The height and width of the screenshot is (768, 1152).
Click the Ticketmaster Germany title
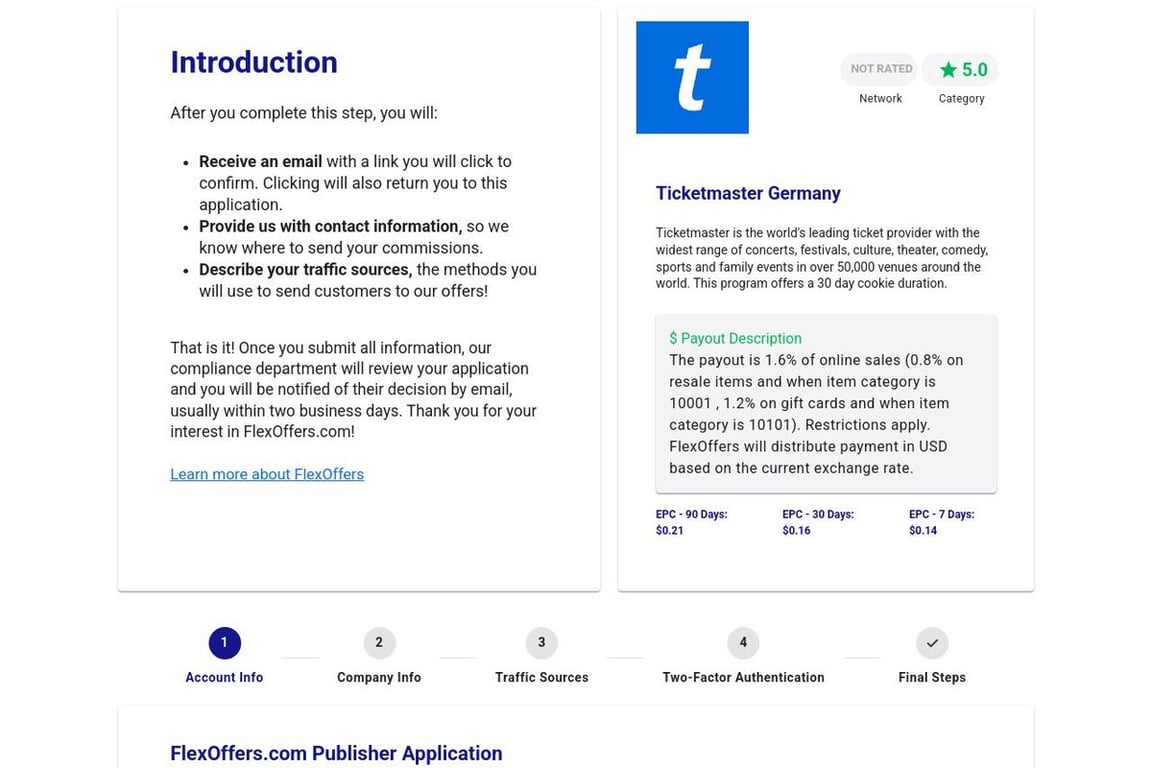click(x=748, y=193)
